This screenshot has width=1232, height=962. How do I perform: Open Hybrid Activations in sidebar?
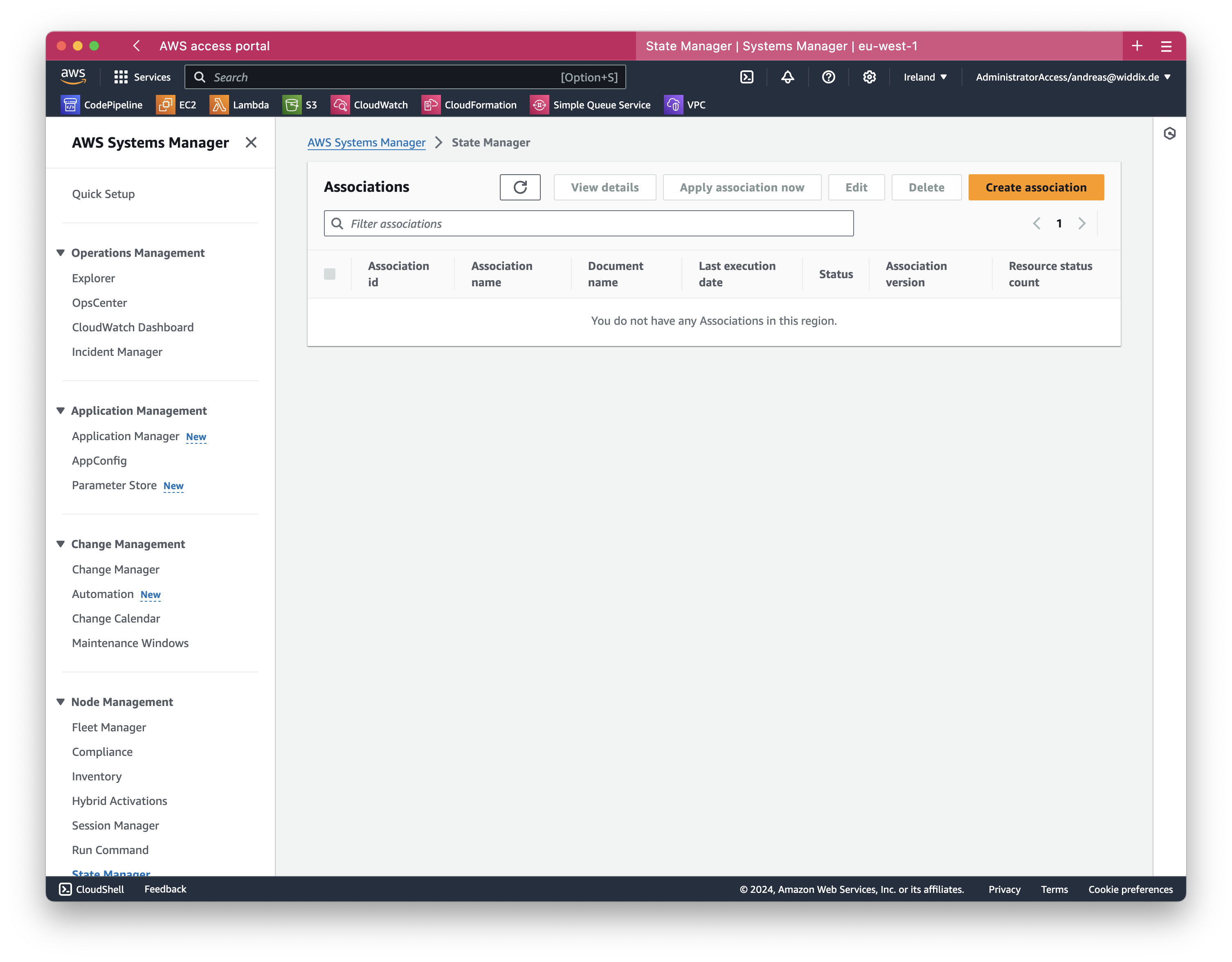(x=119, y=801)
